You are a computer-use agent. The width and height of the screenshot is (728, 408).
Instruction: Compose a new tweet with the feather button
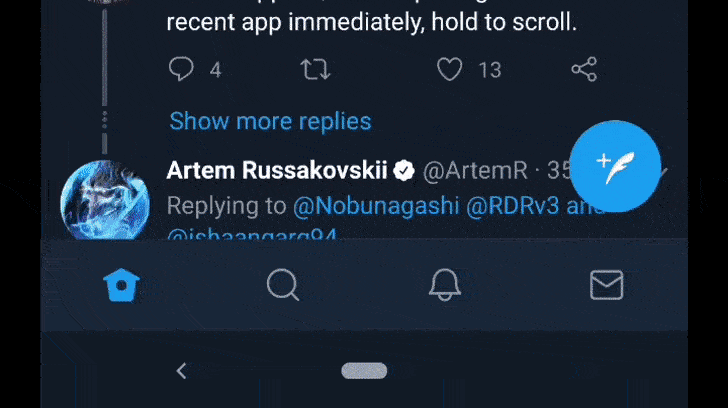(x=615, y=166)
